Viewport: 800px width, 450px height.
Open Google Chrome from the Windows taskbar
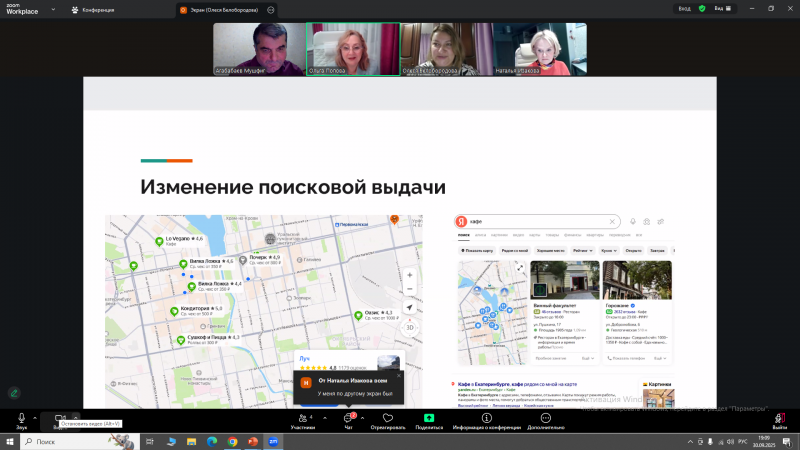pos(232,440)
